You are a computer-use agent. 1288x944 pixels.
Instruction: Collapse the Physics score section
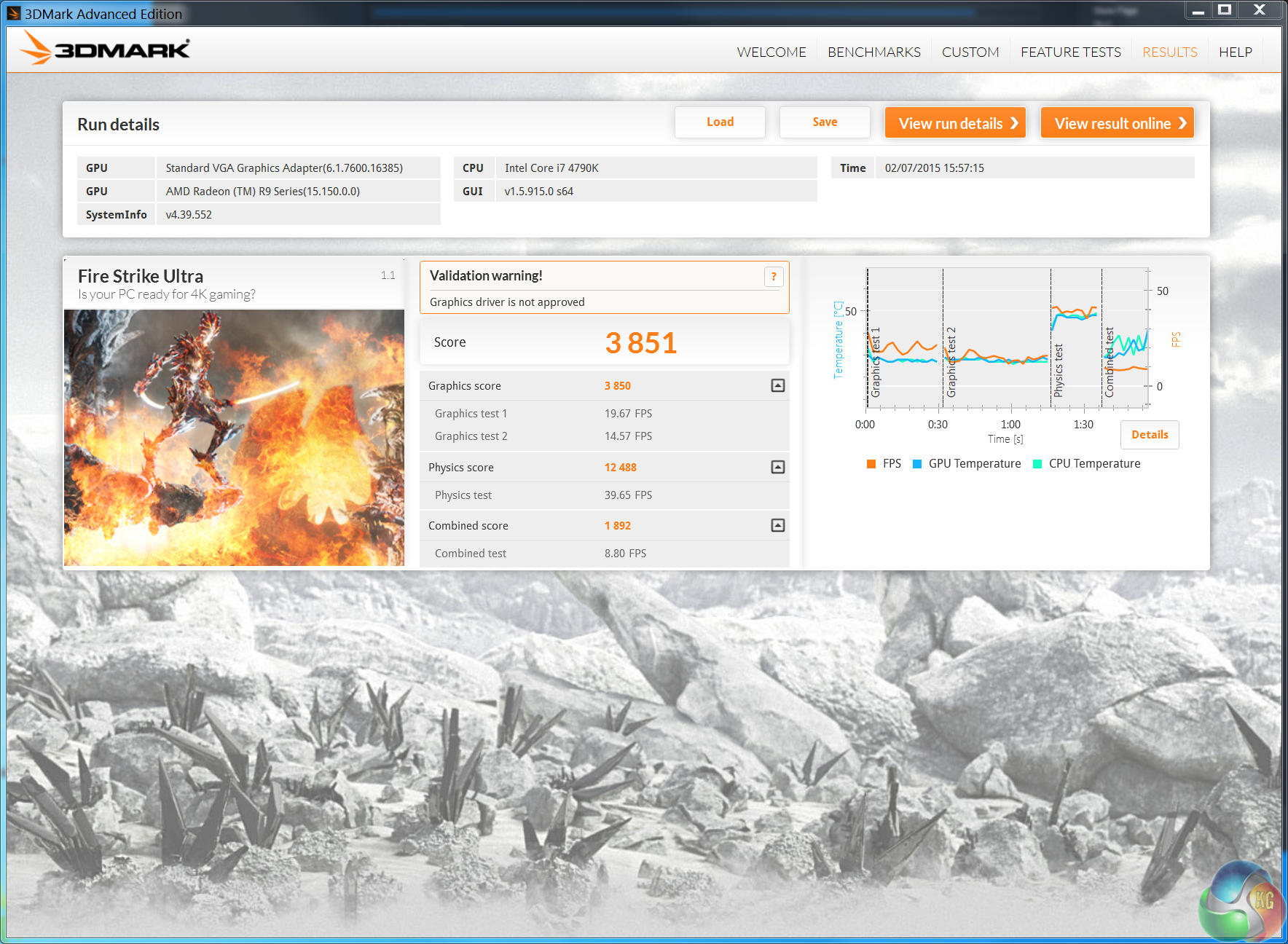777,468
